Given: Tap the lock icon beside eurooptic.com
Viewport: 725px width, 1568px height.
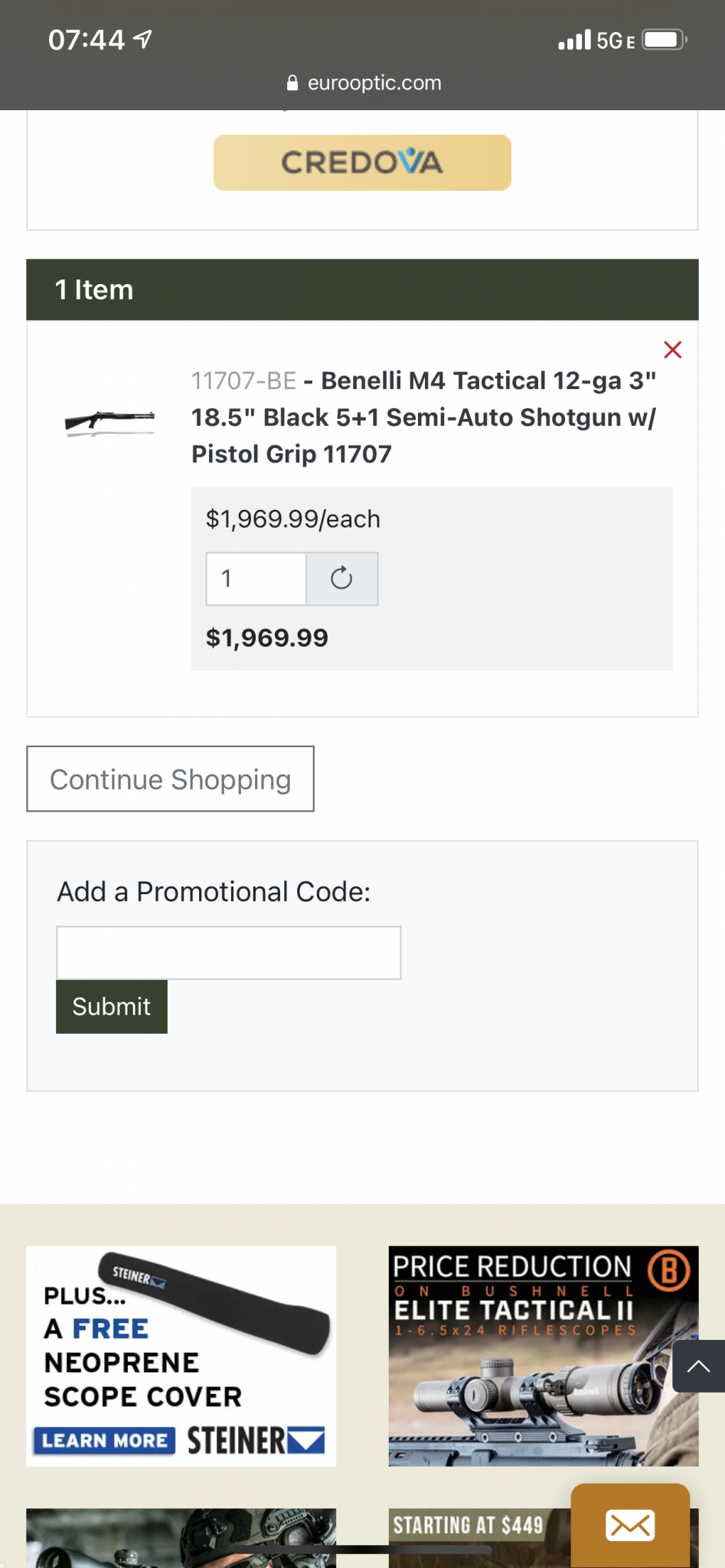Looking at the screenshot, I should click(292, 83).
